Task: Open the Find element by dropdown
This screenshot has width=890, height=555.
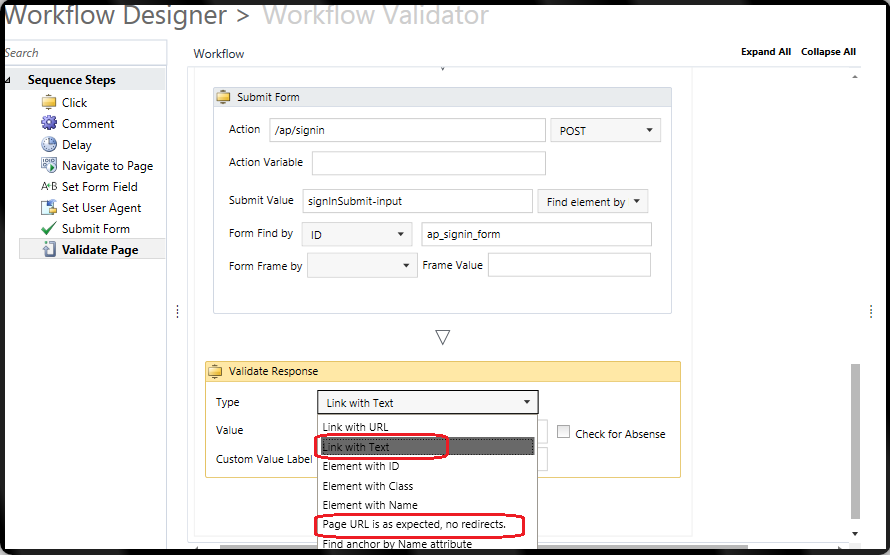Action: tap(593, 201)
